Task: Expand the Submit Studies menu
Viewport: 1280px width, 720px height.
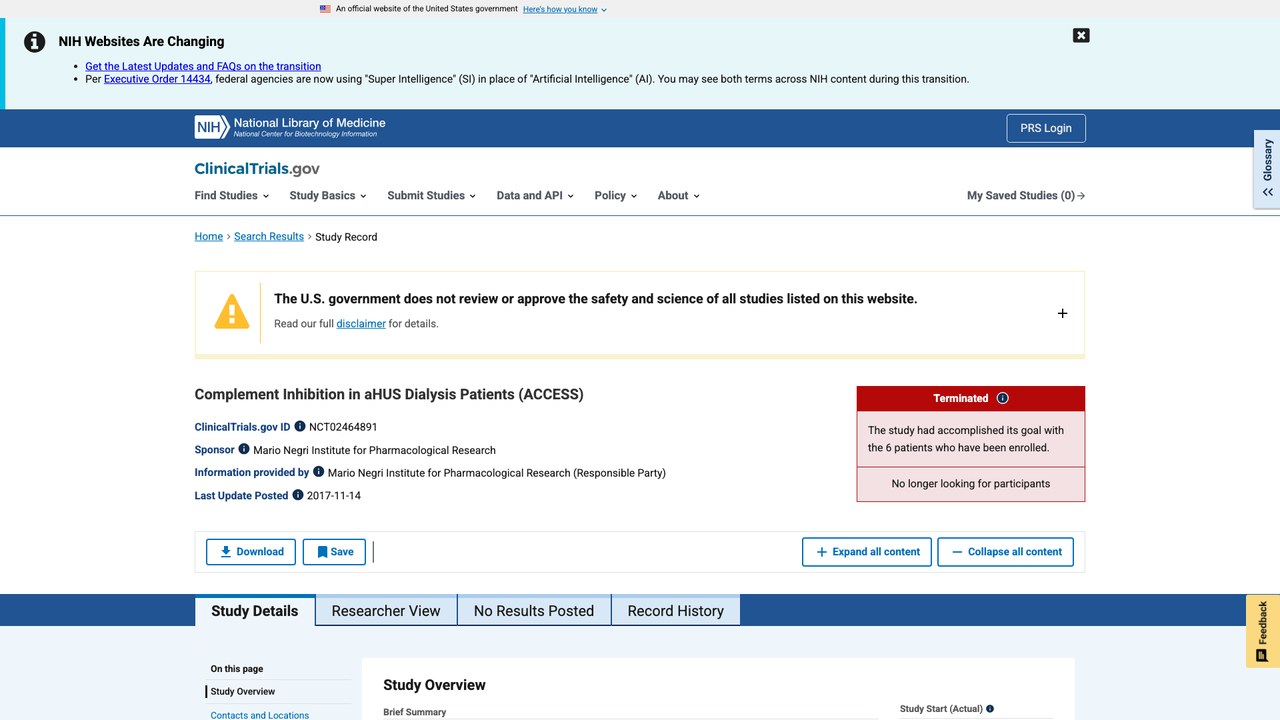Action: [432, 196]
